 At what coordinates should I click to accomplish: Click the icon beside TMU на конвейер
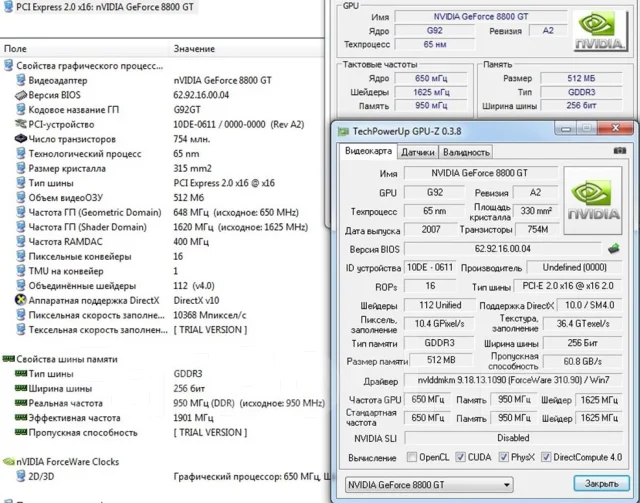(x=21, y=271)
